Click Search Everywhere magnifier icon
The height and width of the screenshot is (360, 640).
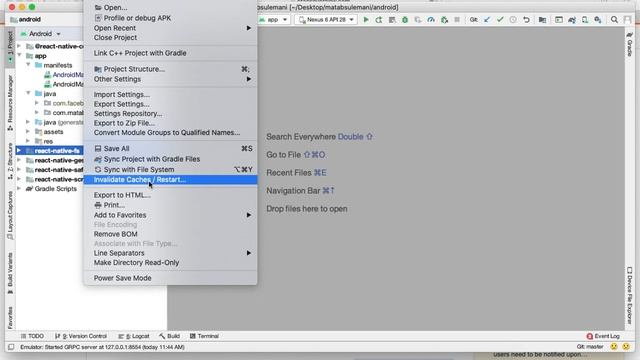[614, 20]
